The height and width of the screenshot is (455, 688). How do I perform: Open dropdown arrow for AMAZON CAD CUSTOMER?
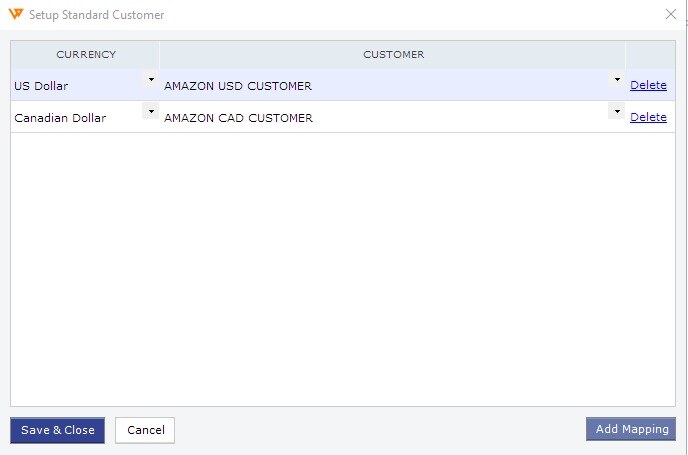click(x=617, y=111)
